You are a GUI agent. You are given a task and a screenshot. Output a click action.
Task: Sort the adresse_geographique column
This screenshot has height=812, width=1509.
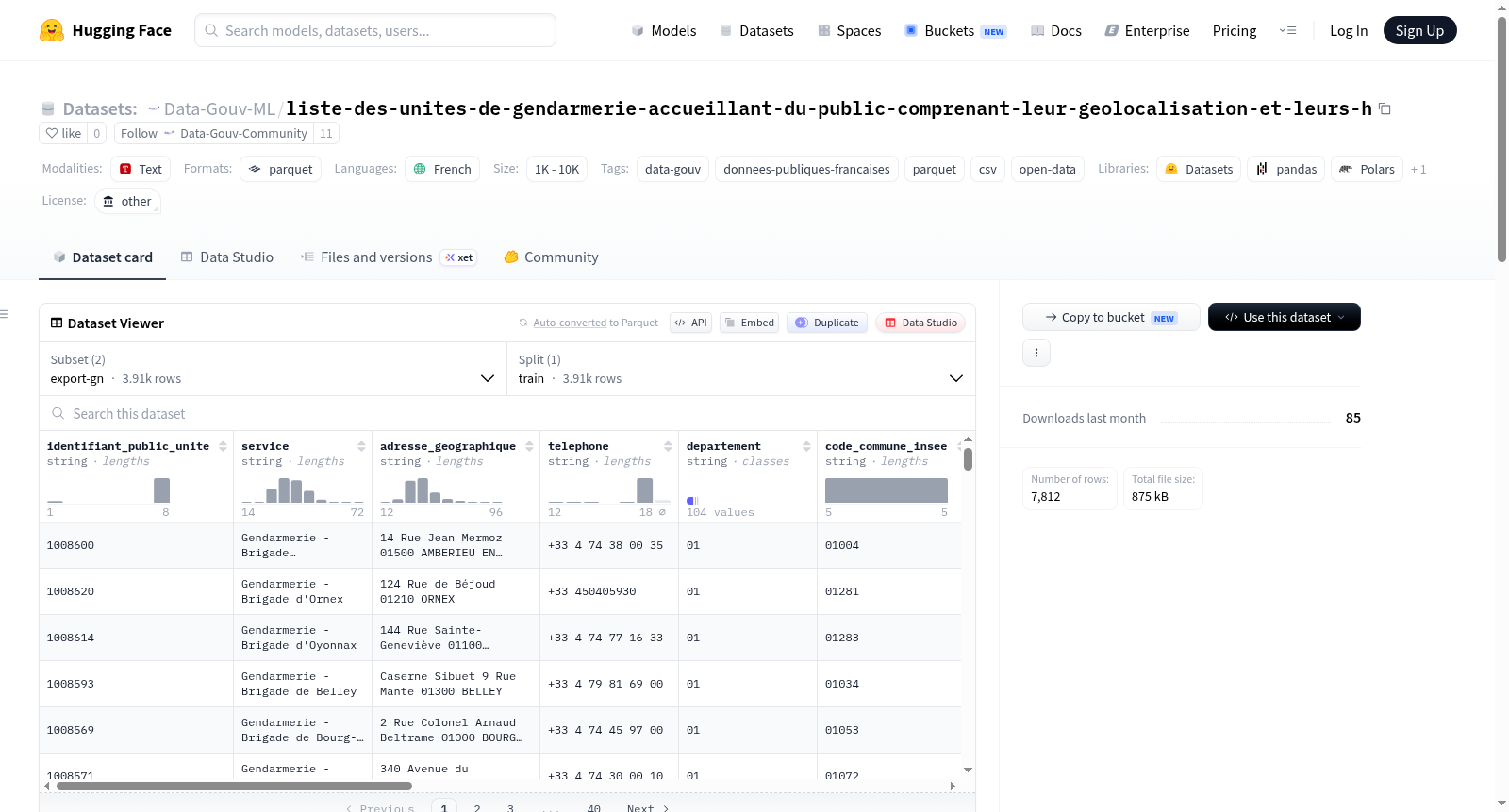pyautogui.click(x=529, y=446)
